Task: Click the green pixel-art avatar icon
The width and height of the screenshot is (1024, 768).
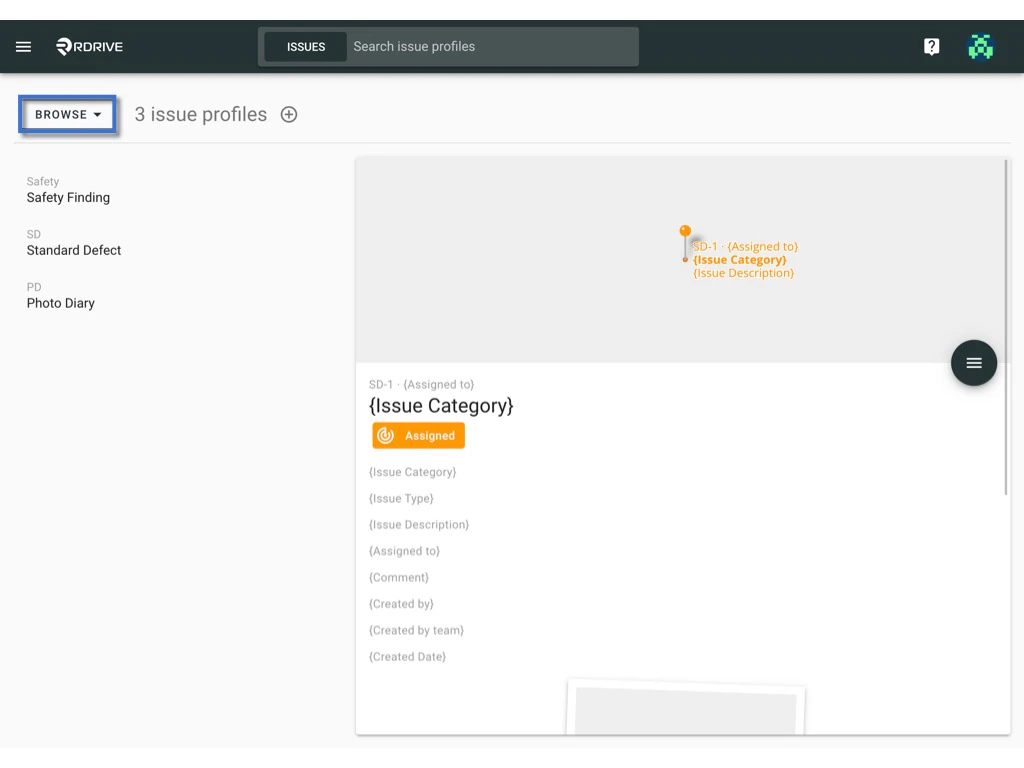Action: 980,46
